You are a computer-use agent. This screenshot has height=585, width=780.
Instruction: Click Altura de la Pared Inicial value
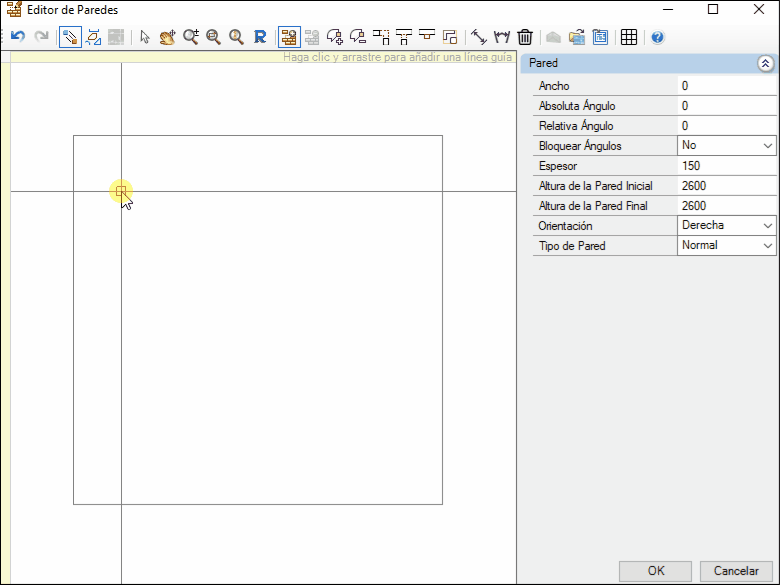click(x=727, y=186)
